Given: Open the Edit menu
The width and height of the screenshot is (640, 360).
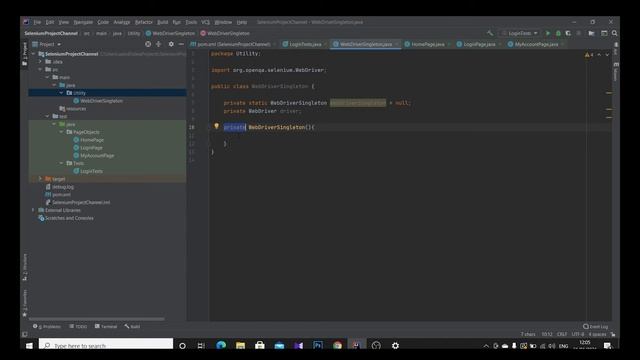Looking at the screenshot, I should [x=50, y=22].
